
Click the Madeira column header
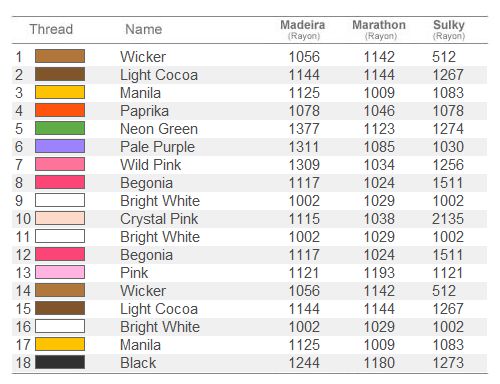[303, 29]
